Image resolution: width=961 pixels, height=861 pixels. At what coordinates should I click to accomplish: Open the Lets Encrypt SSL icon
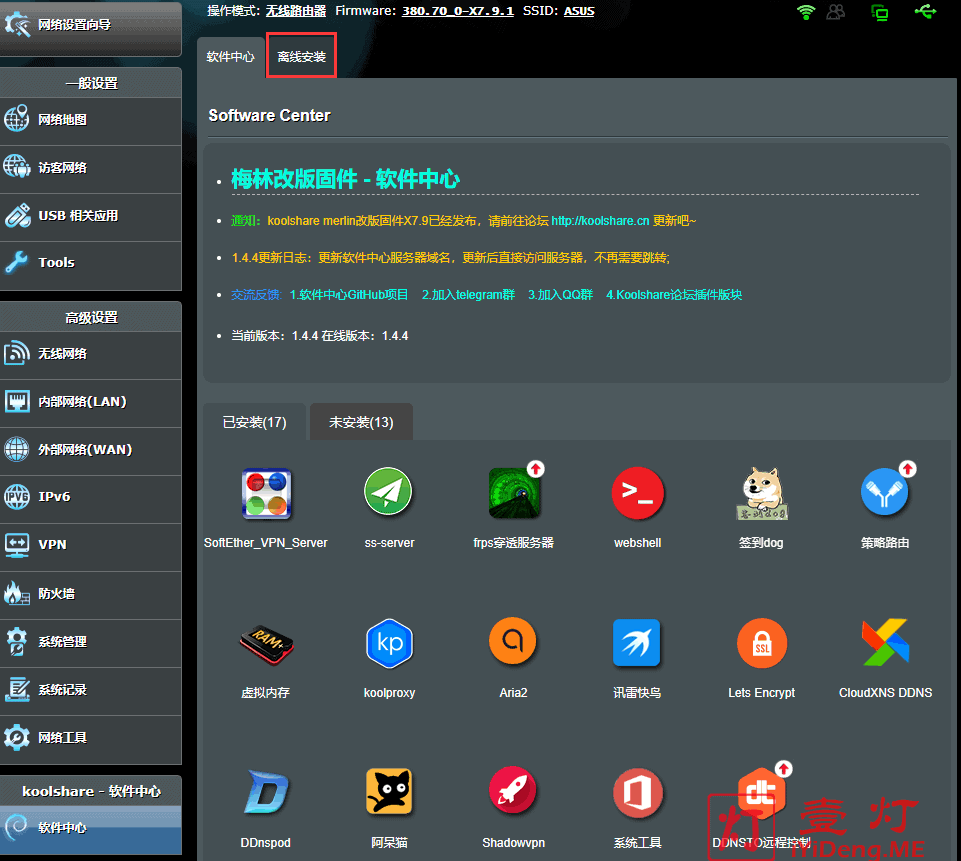(x=761, y=643)
